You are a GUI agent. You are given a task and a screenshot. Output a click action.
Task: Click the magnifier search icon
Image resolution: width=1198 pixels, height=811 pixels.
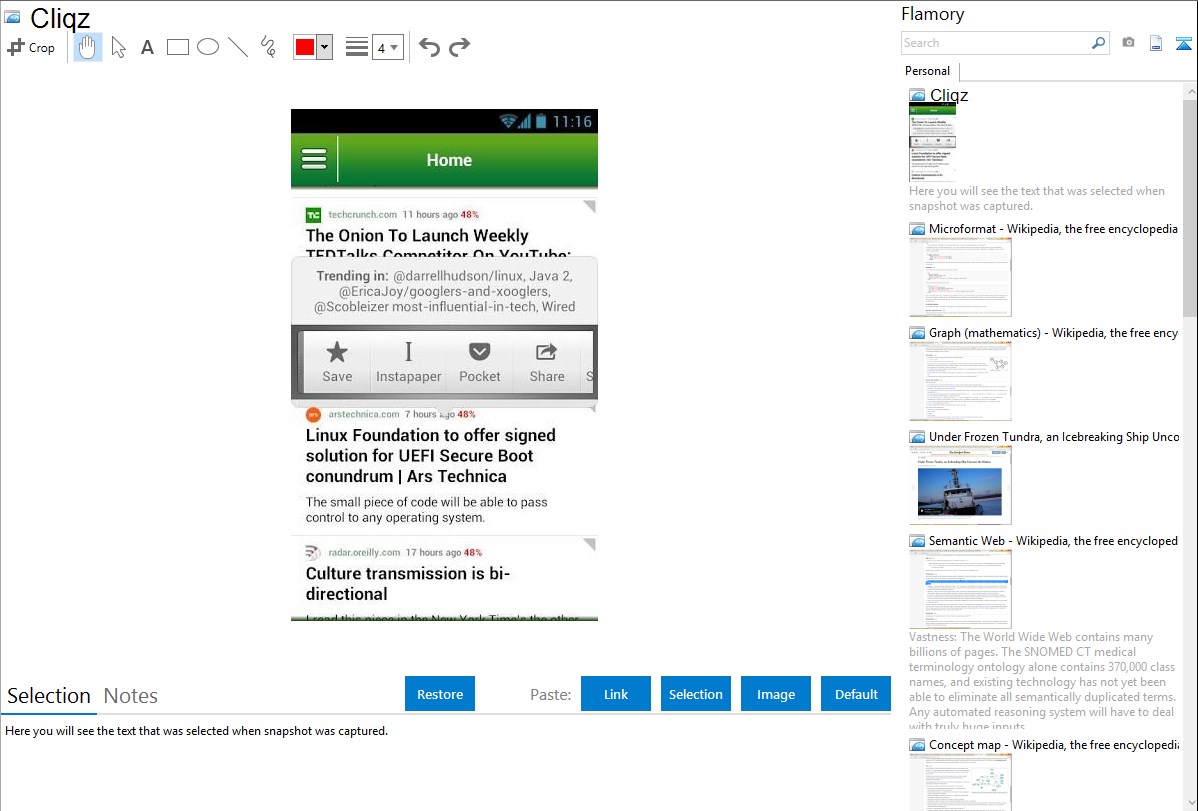tap(1099, 43)
